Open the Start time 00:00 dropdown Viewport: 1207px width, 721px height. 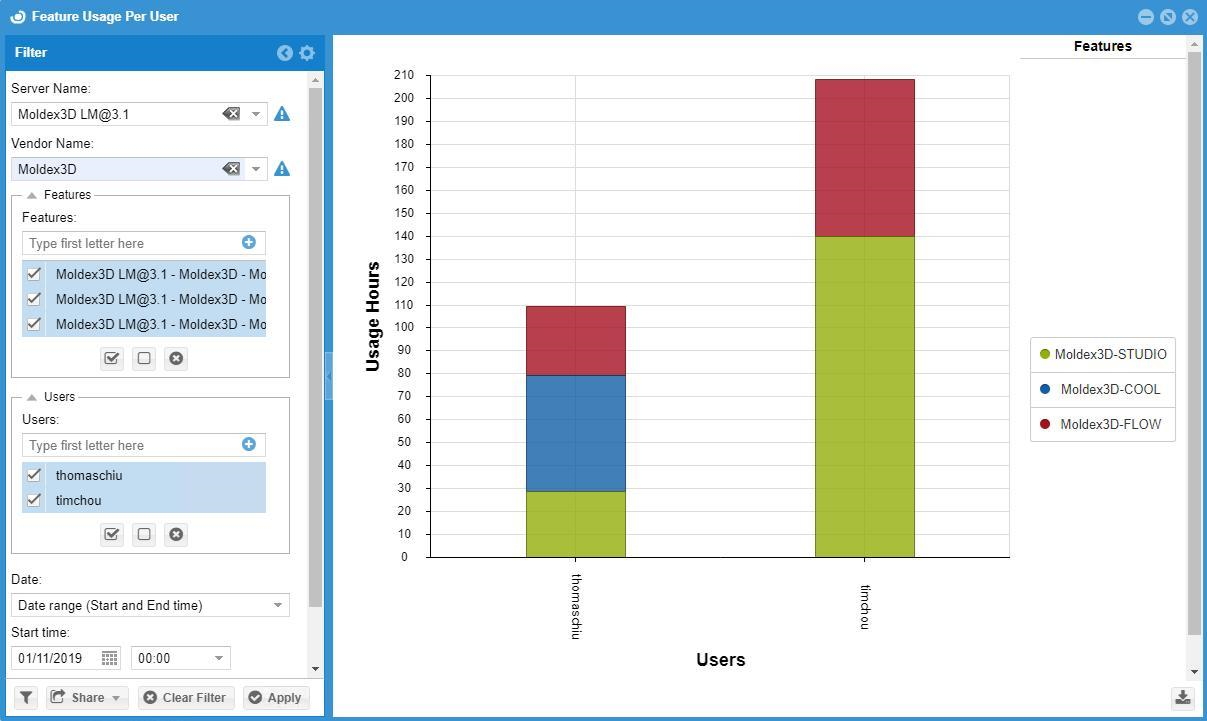[219, 658]
